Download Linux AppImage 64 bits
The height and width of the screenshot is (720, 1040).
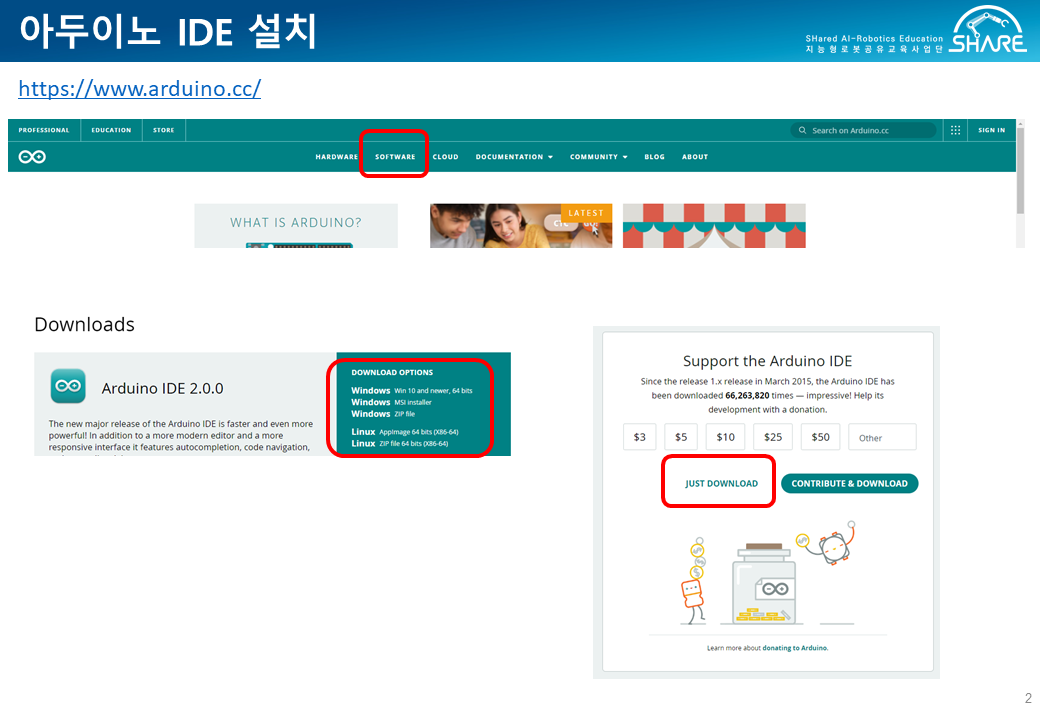point(405,432)
